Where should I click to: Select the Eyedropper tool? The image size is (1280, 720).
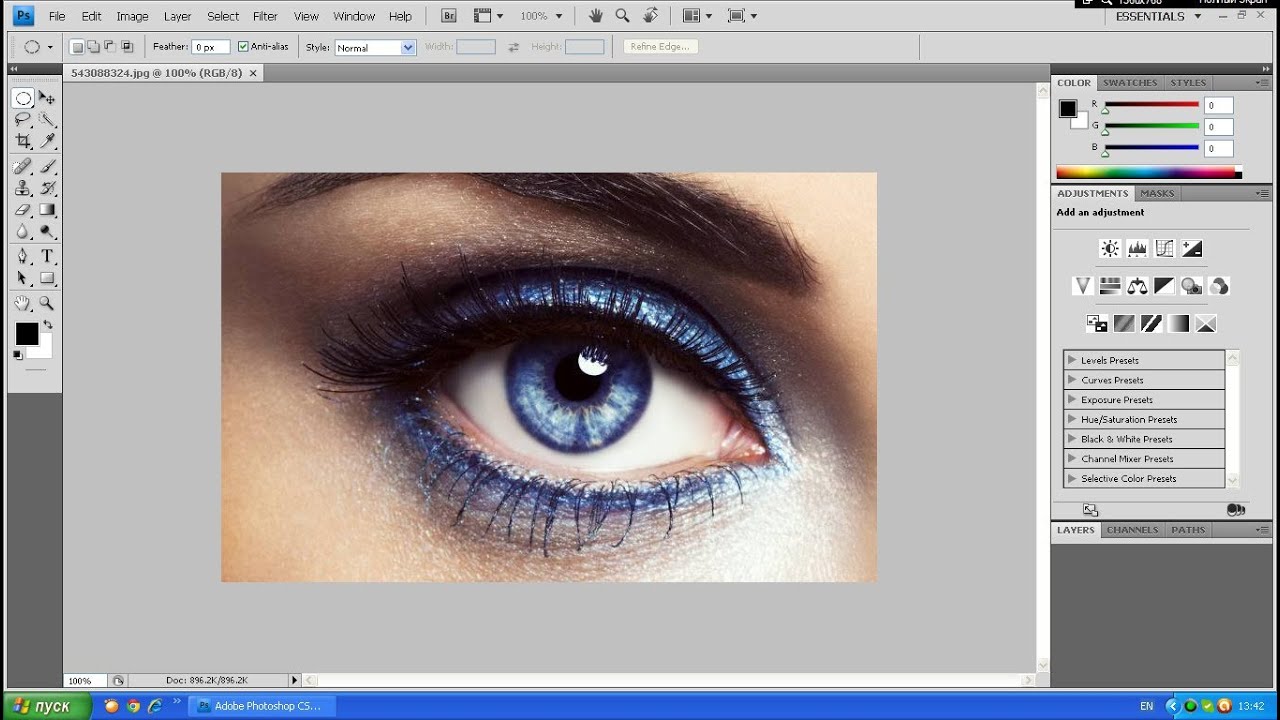point(47,142)
